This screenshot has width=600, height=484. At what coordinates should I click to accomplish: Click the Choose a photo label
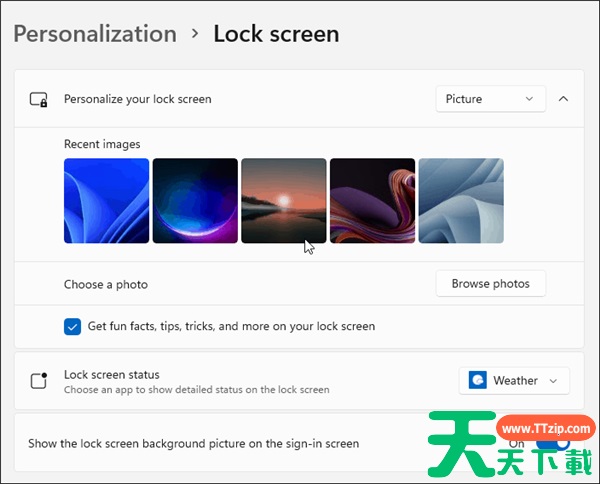click(x=106, y=285)
